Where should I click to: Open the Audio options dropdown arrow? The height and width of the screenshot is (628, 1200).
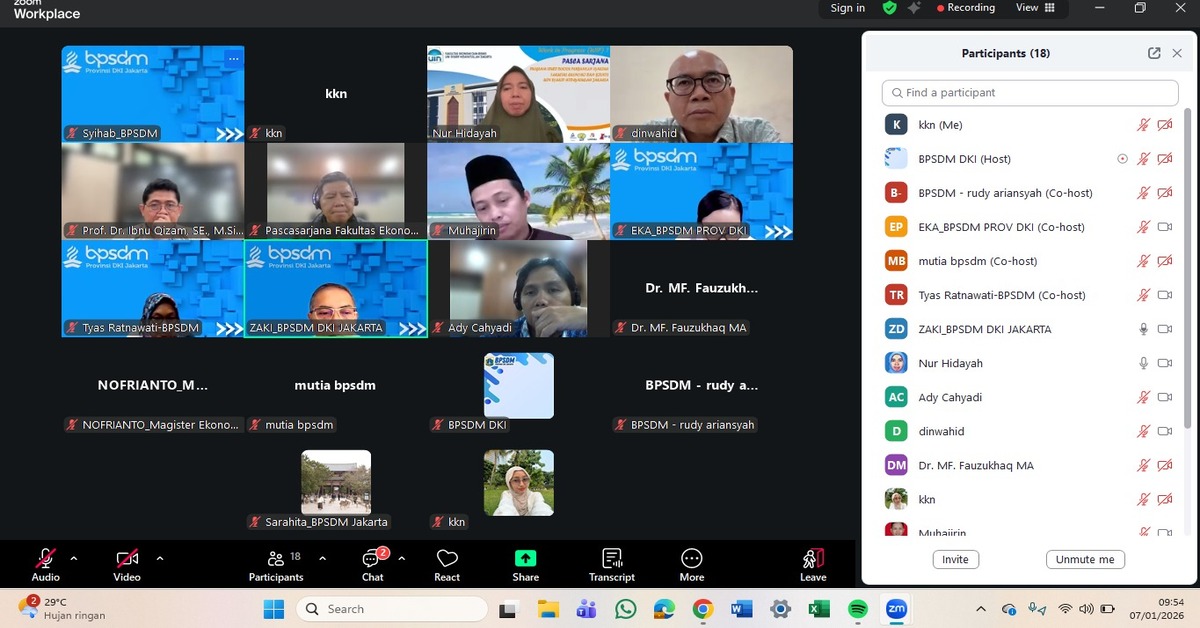tap(72, 558)
